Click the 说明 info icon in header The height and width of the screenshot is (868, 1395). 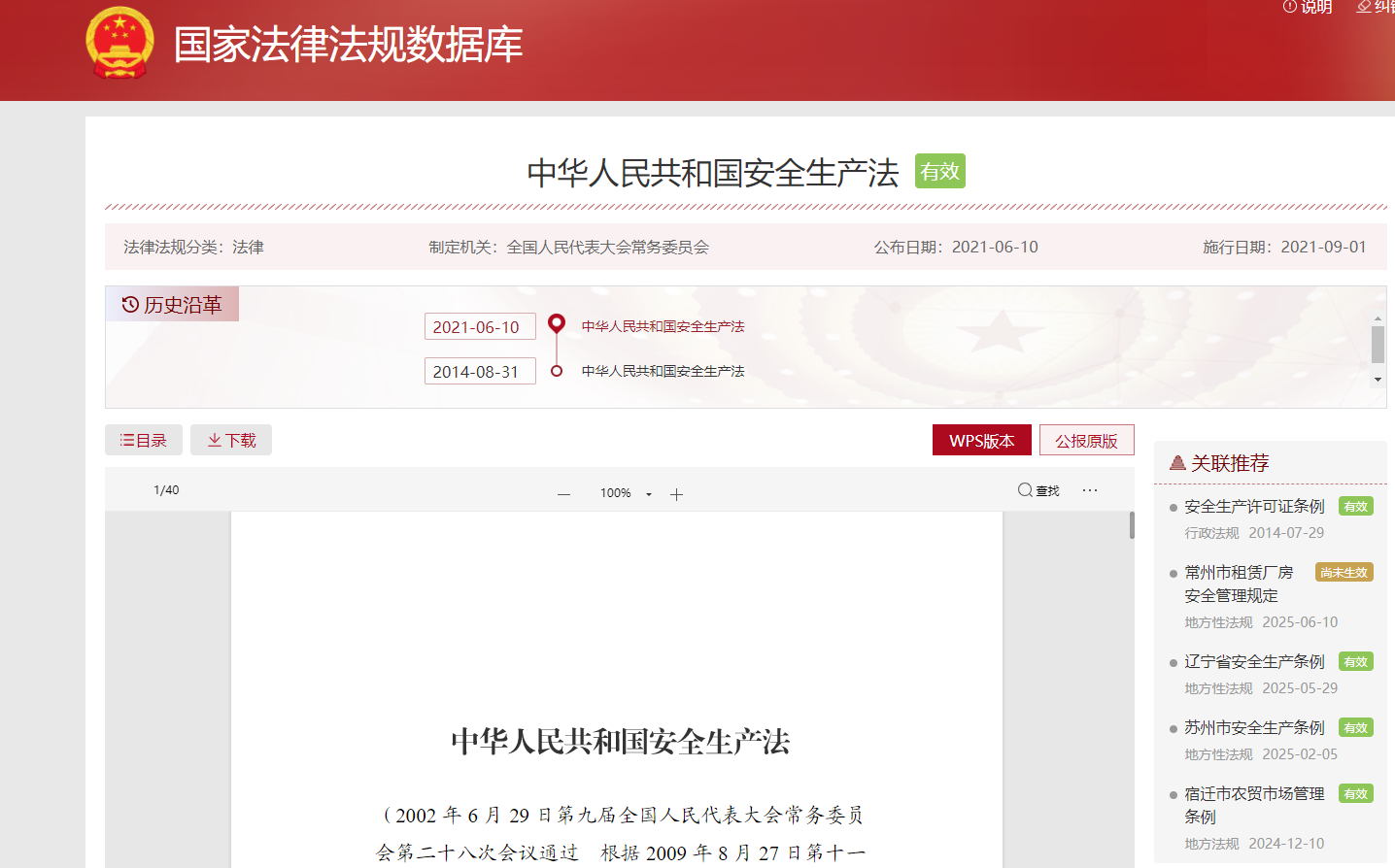point(1290,7)
